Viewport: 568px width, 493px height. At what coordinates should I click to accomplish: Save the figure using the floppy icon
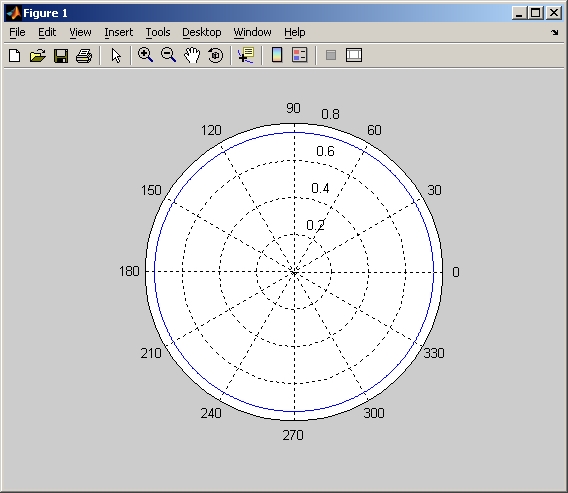pos(61,56)
